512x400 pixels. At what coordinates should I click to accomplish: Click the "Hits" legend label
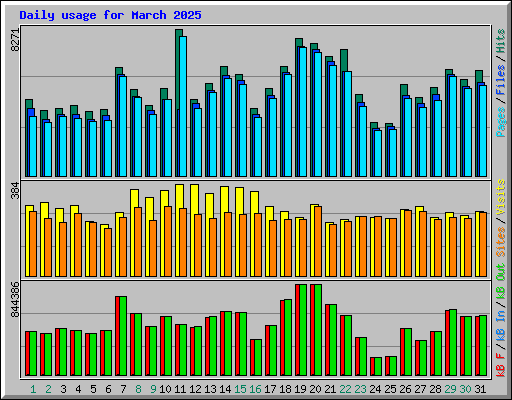tap(501, 41)
